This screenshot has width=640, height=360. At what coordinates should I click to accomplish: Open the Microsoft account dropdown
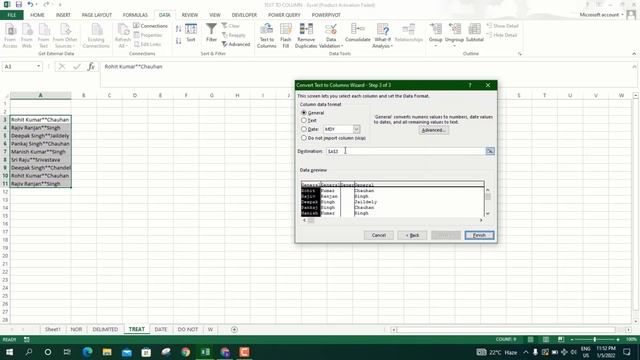[602, 15]
